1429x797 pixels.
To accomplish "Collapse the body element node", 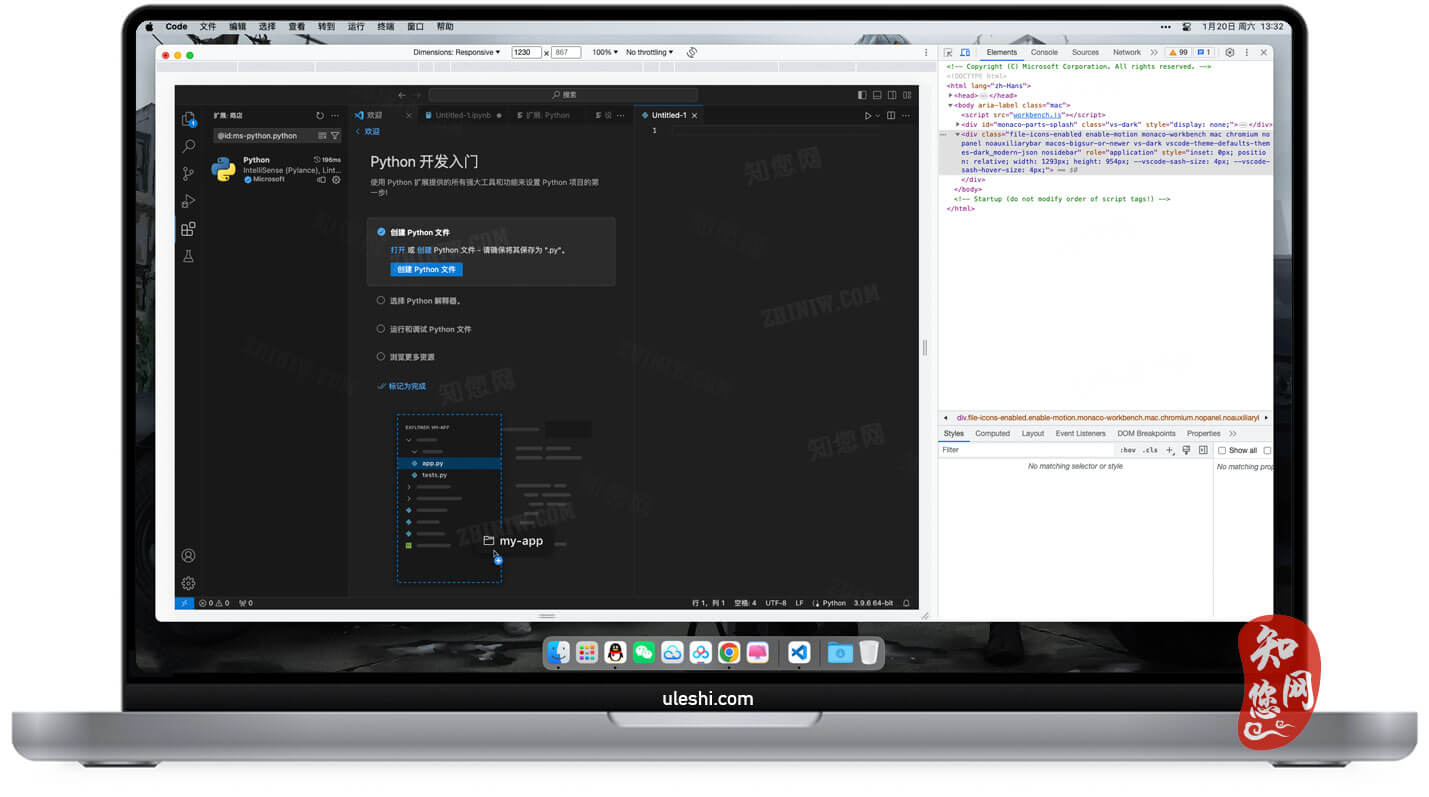I will (x=951, y=105).
